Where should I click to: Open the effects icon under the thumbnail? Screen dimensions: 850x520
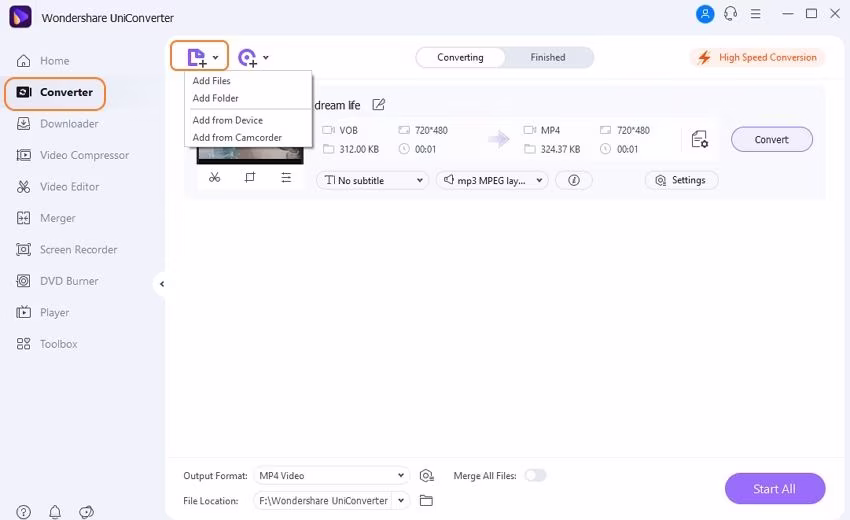pos(286,177)
